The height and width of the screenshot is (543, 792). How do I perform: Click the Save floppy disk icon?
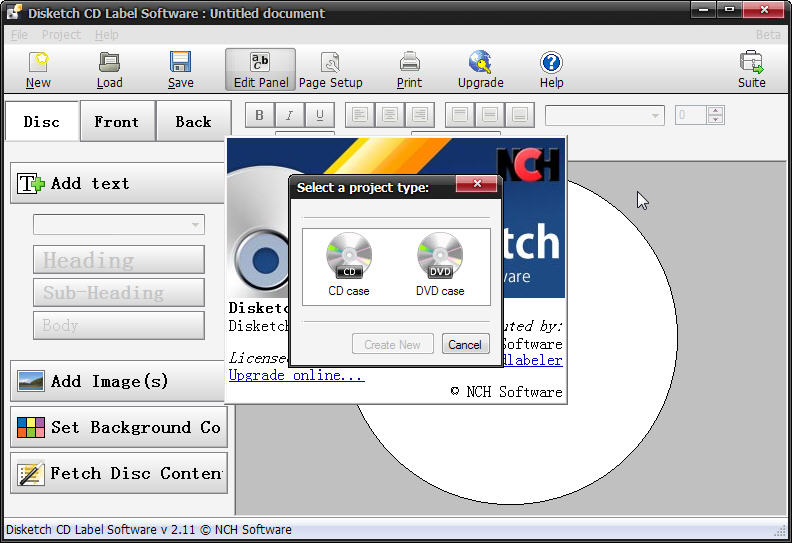coord(181,69)
